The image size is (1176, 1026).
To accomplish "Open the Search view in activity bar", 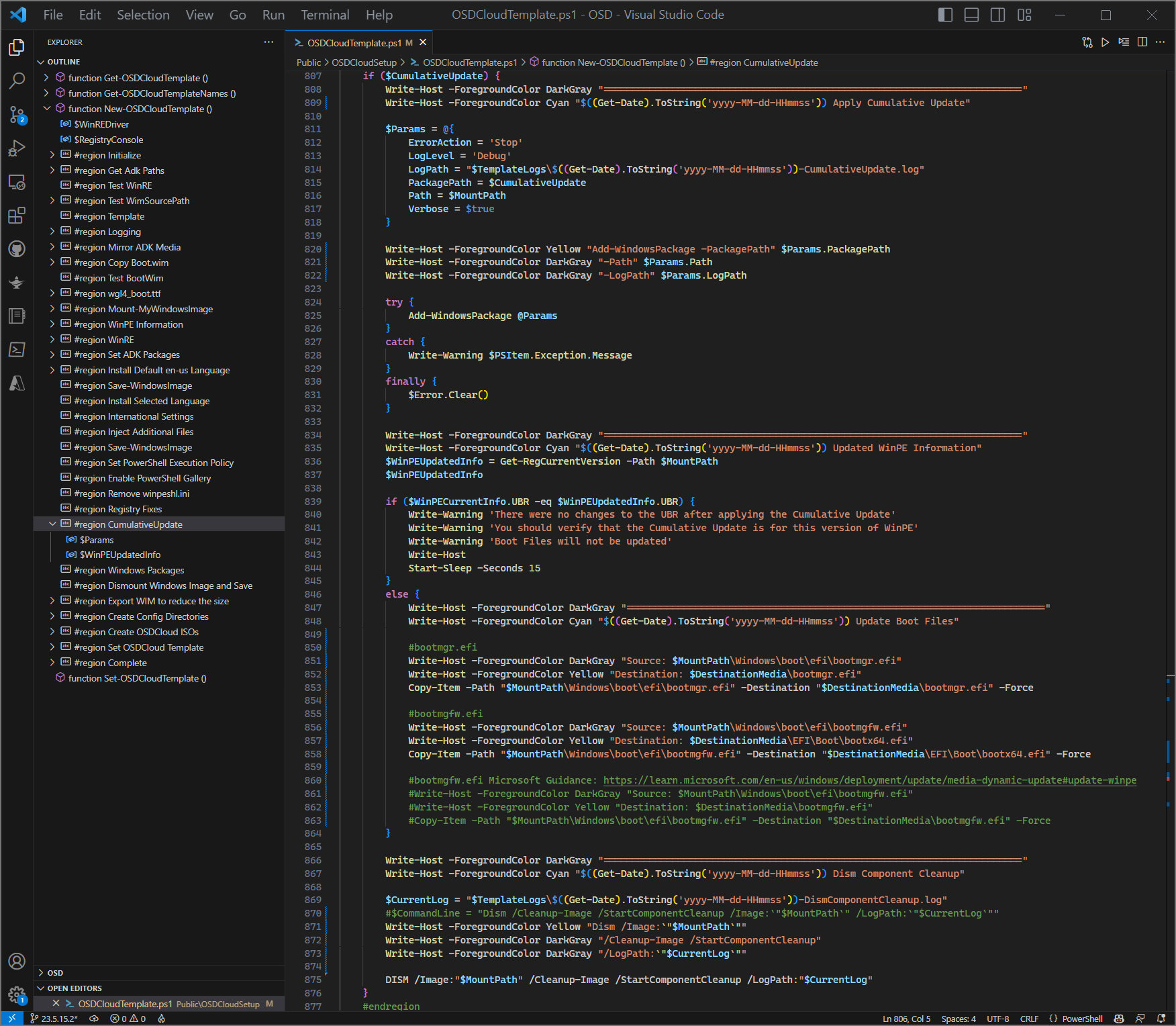I will click(x=17, y=81).
